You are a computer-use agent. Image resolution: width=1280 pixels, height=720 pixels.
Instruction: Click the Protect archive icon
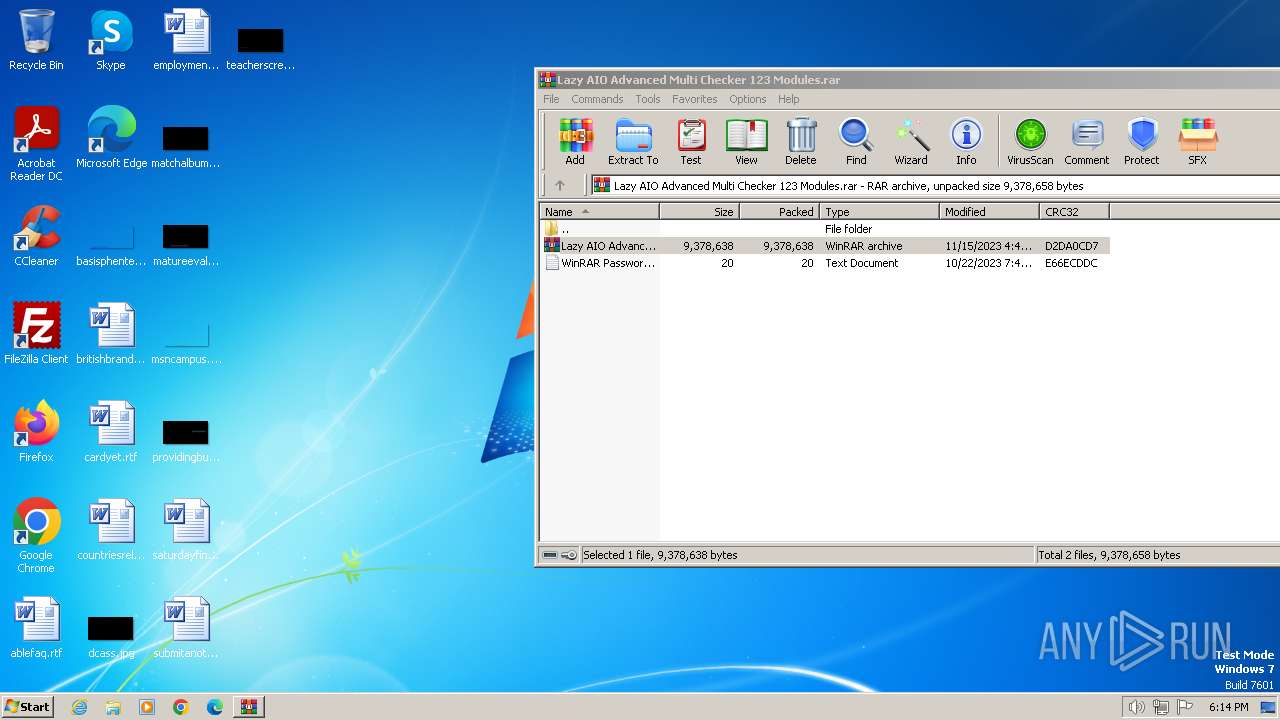[x=1141, y=141]
